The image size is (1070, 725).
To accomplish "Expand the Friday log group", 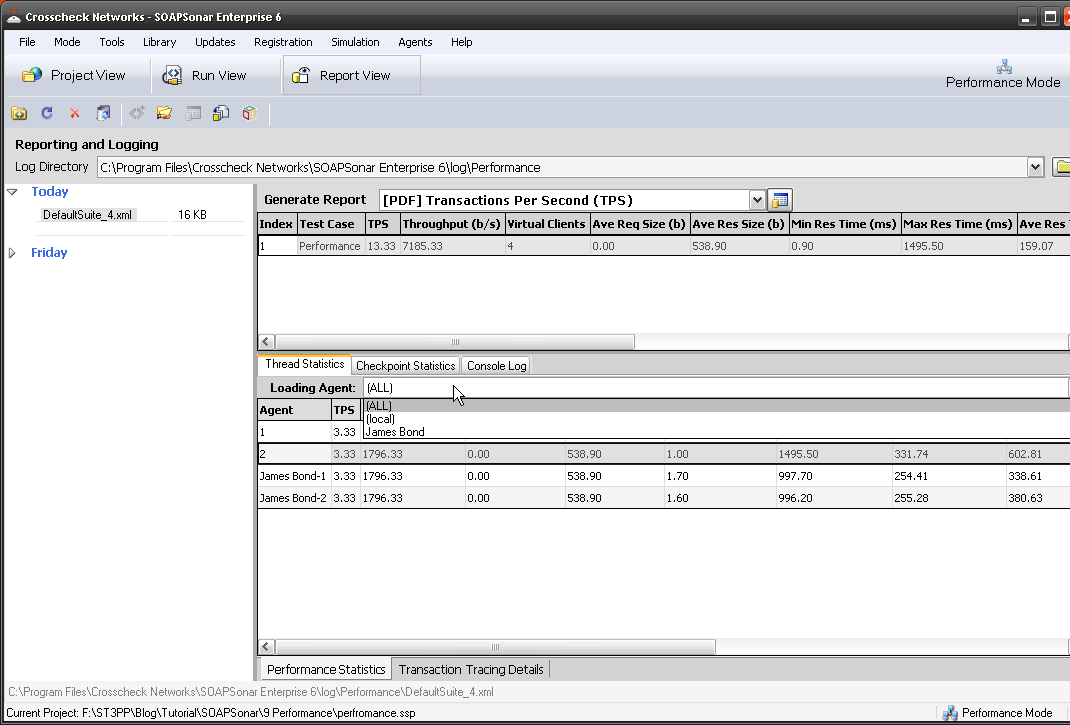I will [x=12, y=253].
